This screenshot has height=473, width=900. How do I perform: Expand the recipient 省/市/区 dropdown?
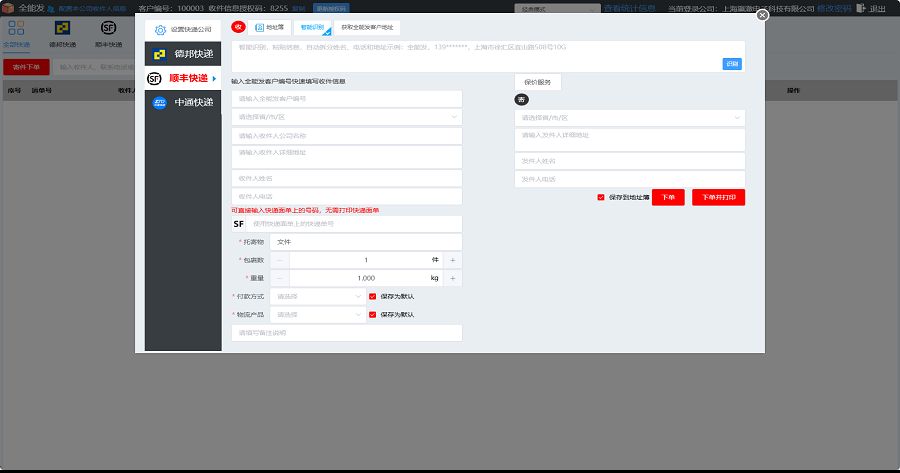(x=346, y=117)
